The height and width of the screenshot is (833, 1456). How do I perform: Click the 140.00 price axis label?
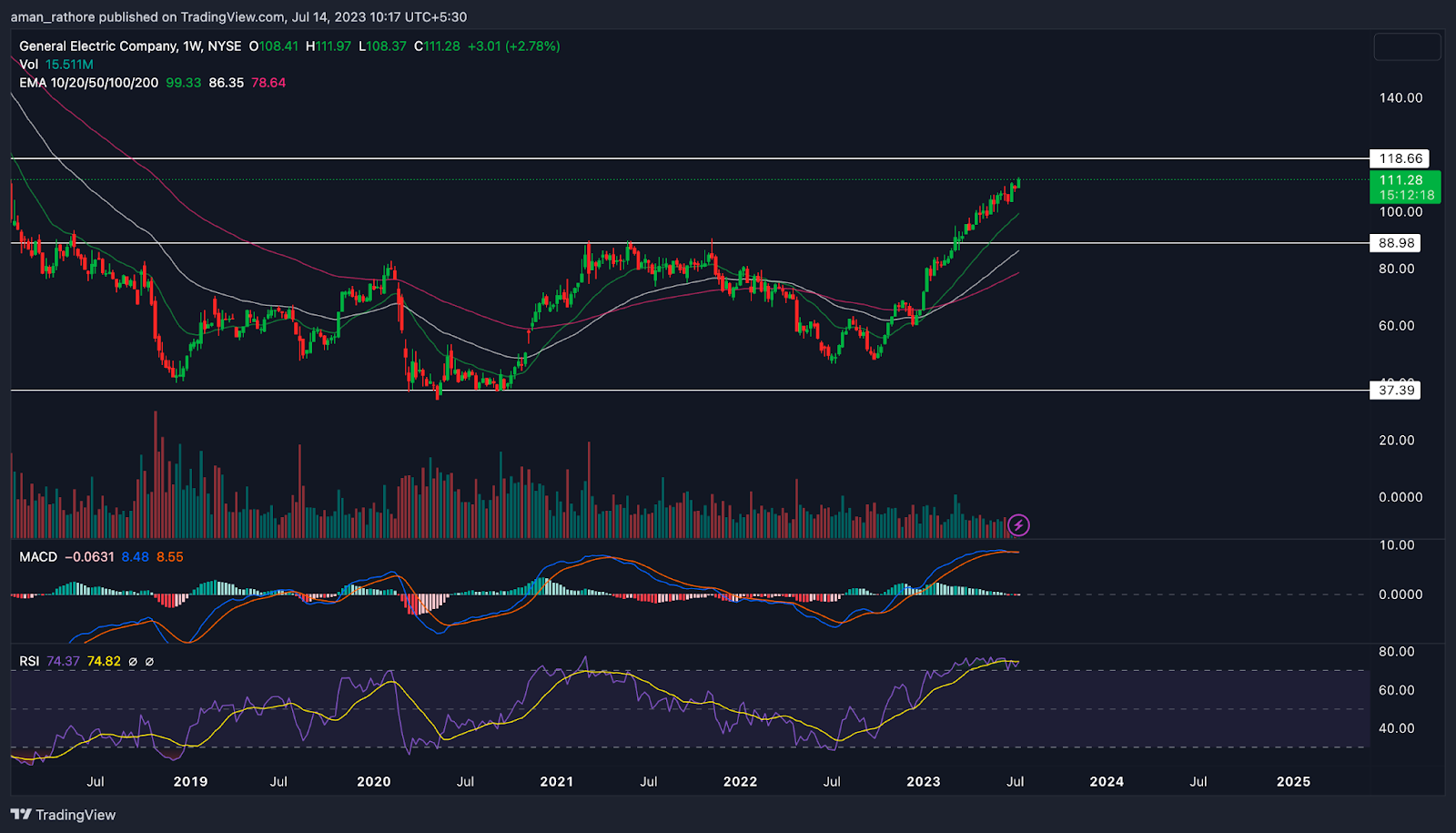(1400, 97)
